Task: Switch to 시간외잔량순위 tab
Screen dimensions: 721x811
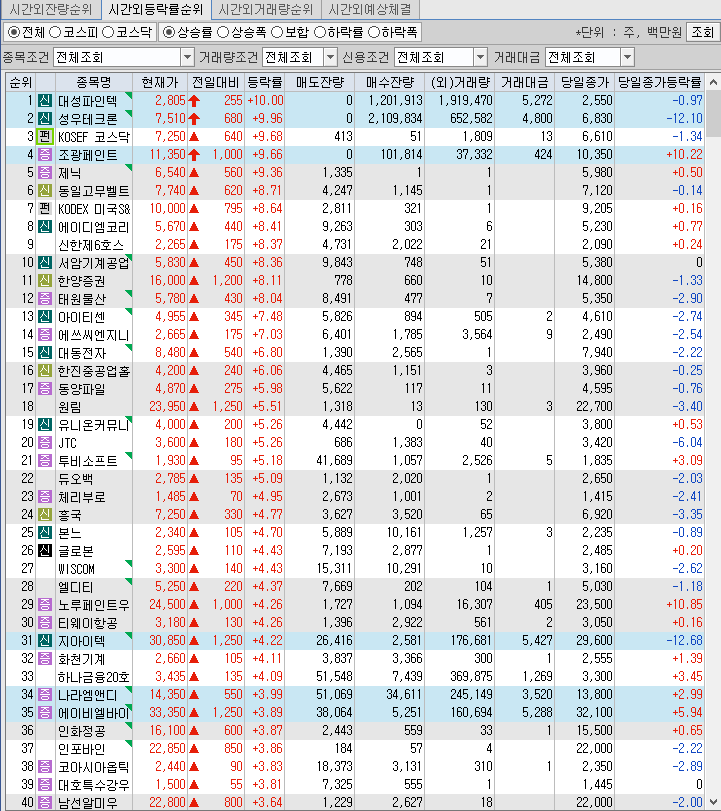Action: pos(51,9)
